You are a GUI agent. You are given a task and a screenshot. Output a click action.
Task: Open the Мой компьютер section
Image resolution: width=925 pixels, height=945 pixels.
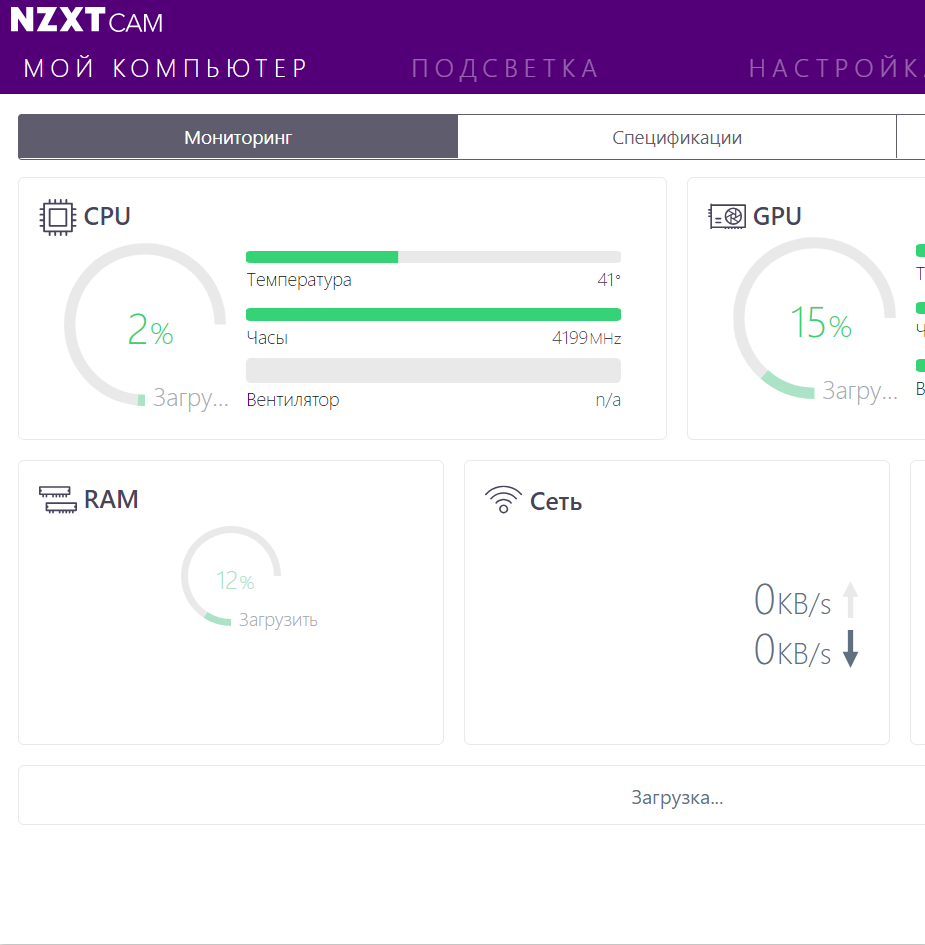[x=166, y=68]
